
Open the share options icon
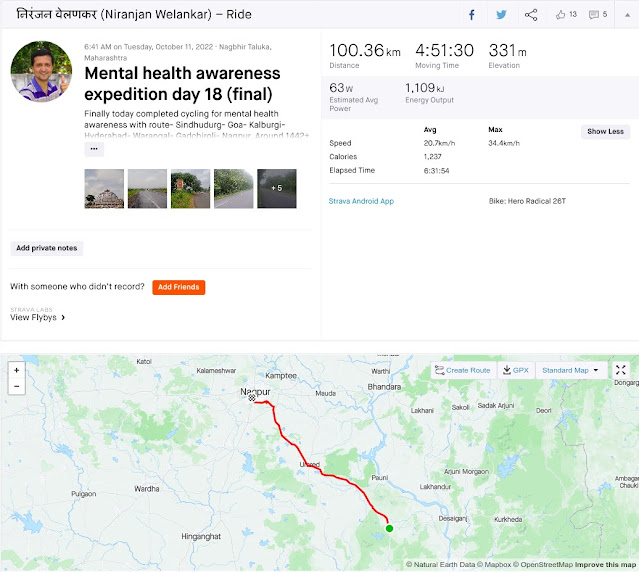coord(531,15)
